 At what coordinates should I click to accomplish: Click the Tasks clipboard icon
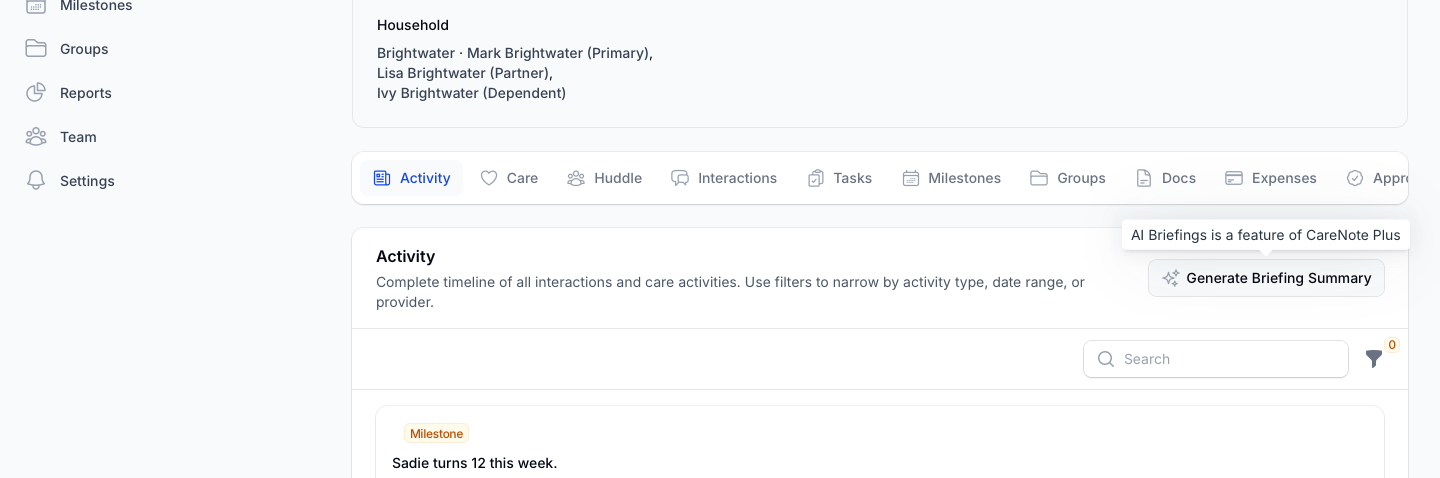click(x=815, y=178)
